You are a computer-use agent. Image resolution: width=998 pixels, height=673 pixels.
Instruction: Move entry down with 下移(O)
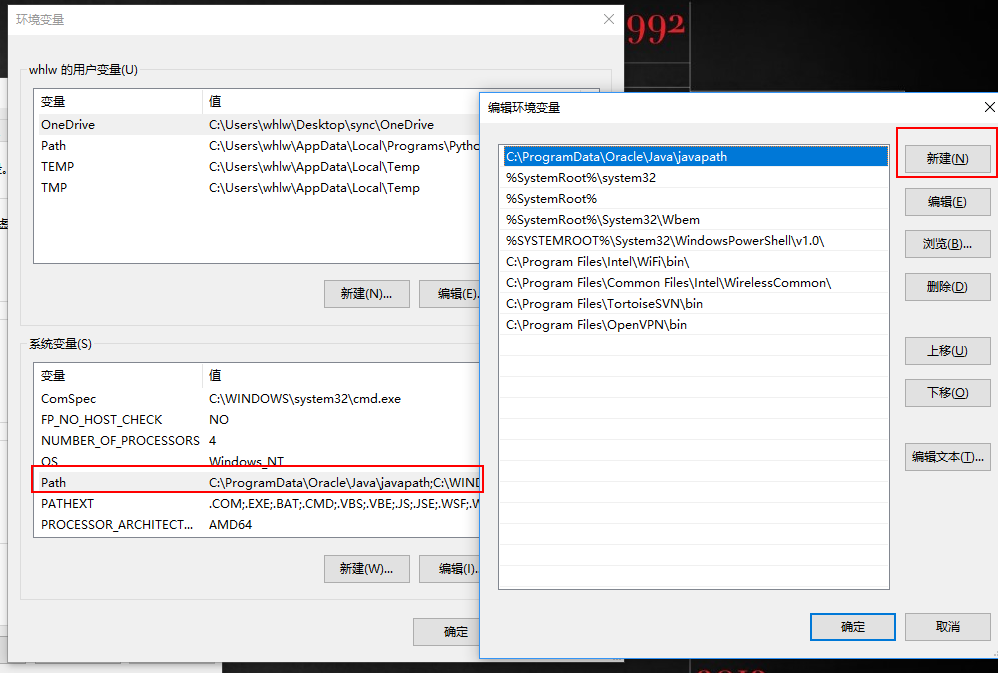click(x=947, y=393)
